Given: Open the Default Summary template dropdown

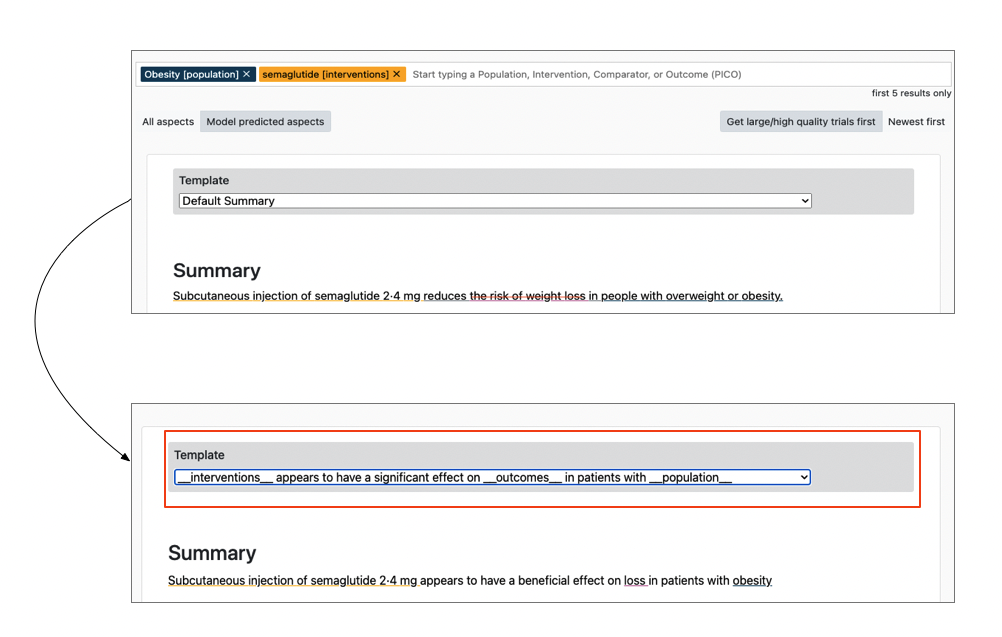Looking at the screenshot, I should (495, 201).
